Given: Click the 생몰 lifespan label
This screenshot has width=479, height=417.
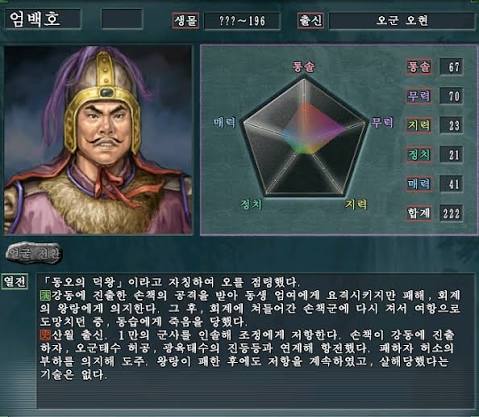Looking at the screenshot, I should pos(186,21).
